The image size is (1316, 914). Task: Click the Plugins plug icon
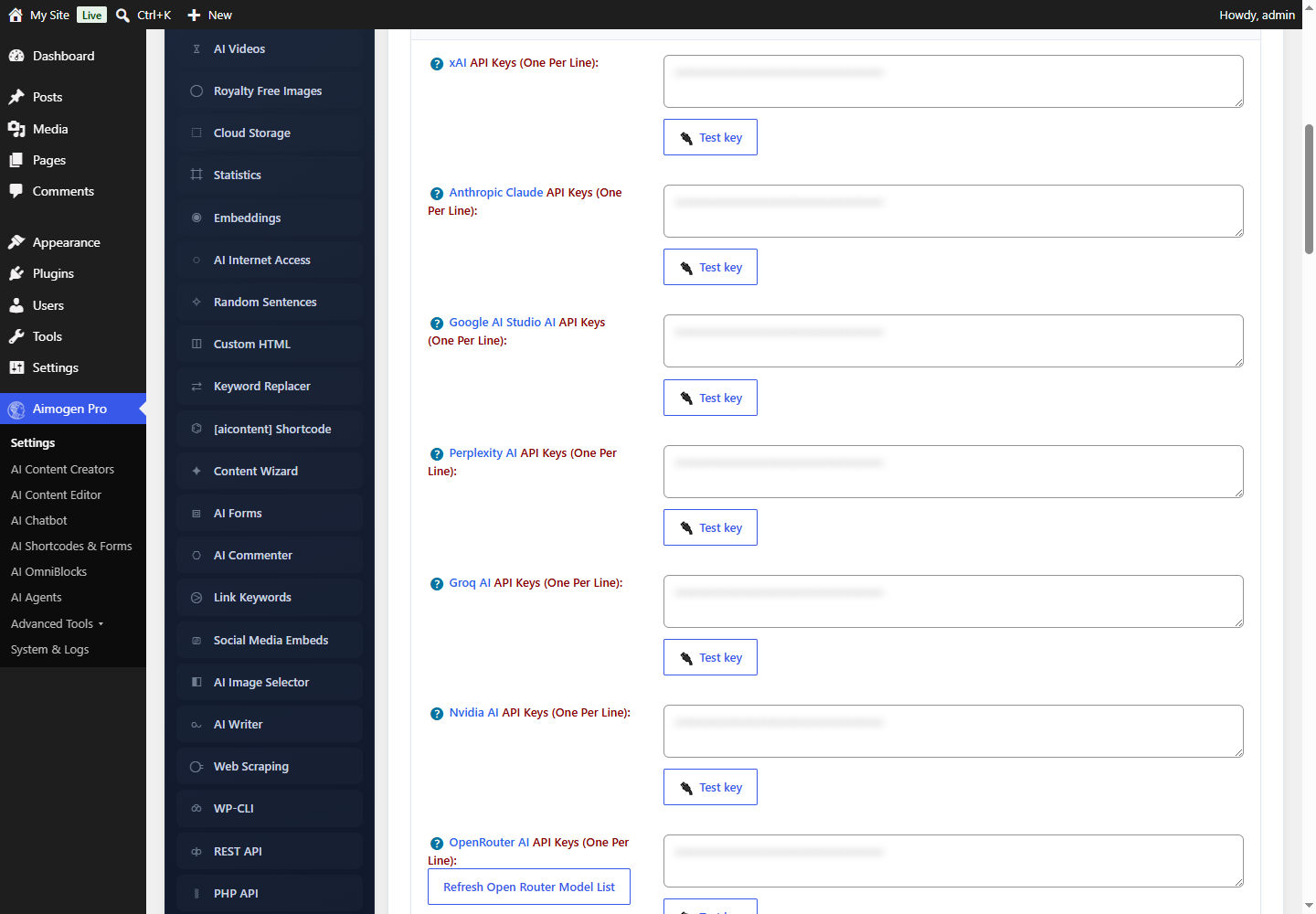click(x=16, y=273)
